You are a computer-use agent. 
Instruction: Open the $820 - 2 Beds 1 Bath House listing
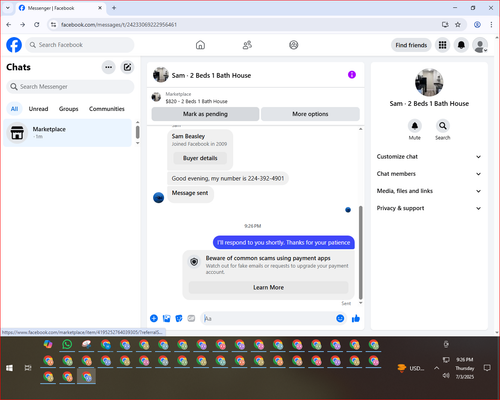pyautogui.click(x=197, y=101)
